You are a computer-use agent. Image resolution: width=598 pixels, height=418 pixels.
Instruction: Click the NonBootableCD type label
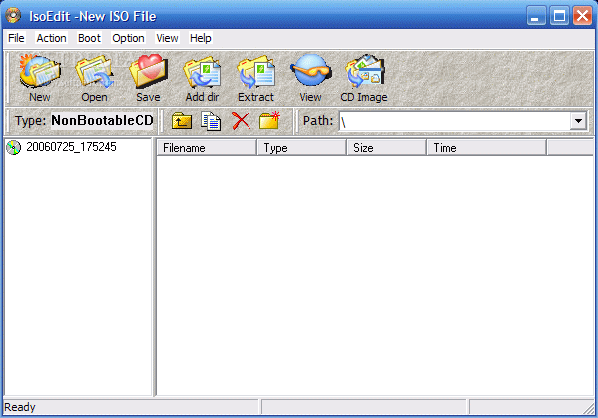point(102,121)
